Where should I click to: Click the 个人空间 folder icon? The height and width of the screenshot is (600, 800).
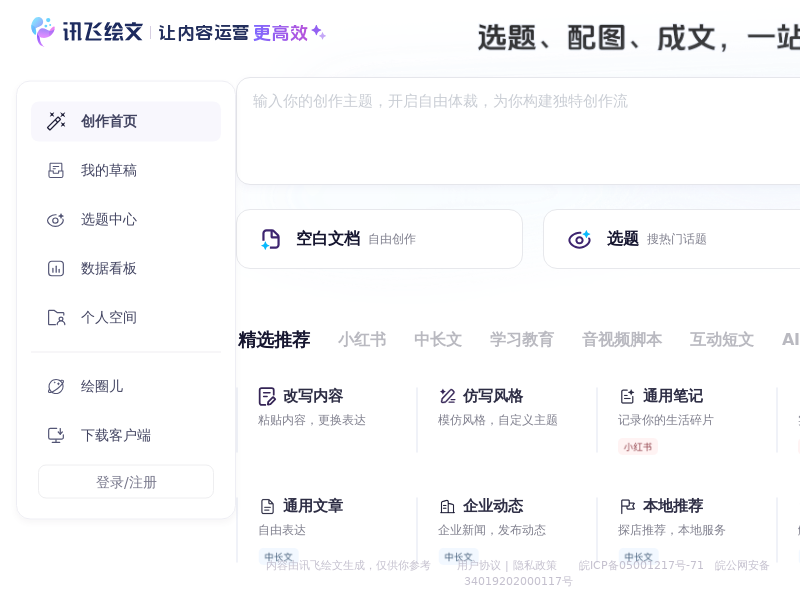click(56, 317)
